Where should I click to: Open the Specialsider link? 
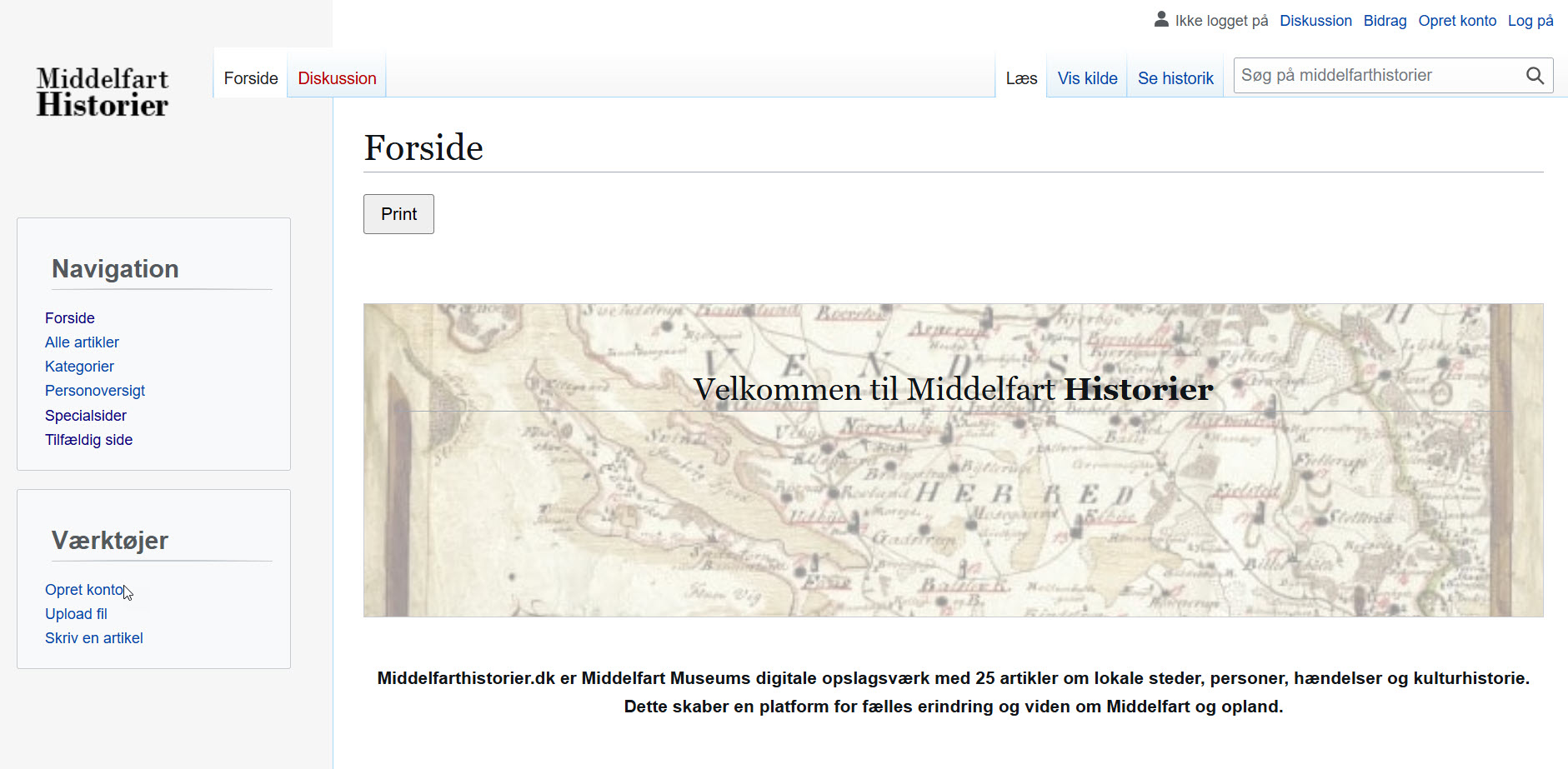coord(86,416)
